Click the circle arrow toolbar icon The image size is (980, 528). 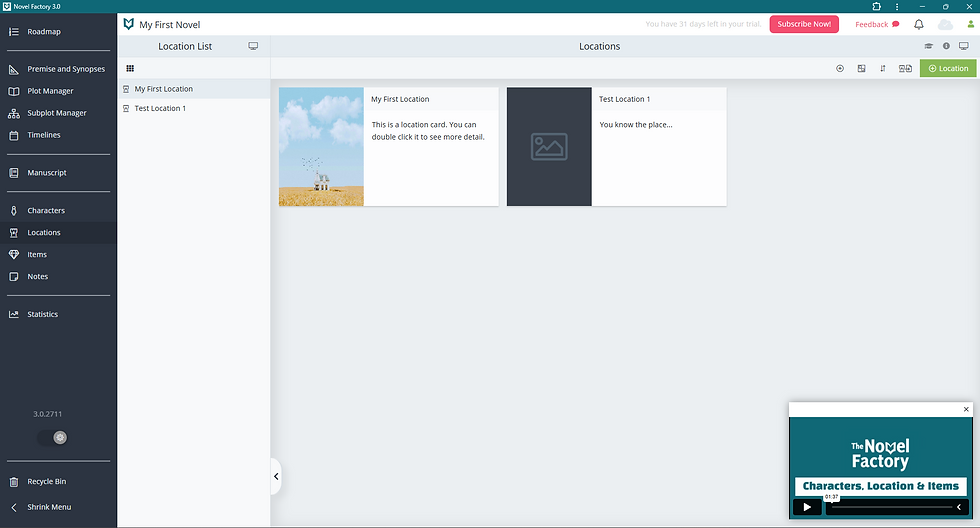pyautogui.click(x=840, y=68)
